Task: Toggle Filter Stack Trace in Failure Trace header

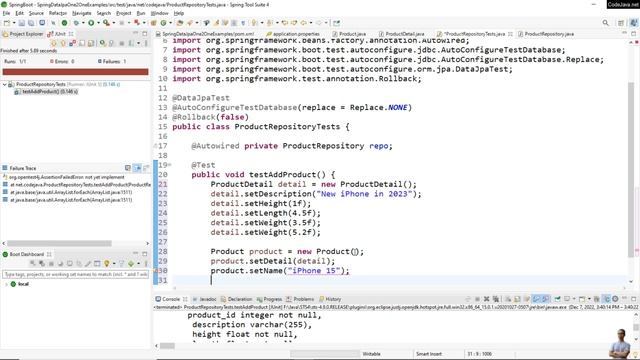Action: 138,168
